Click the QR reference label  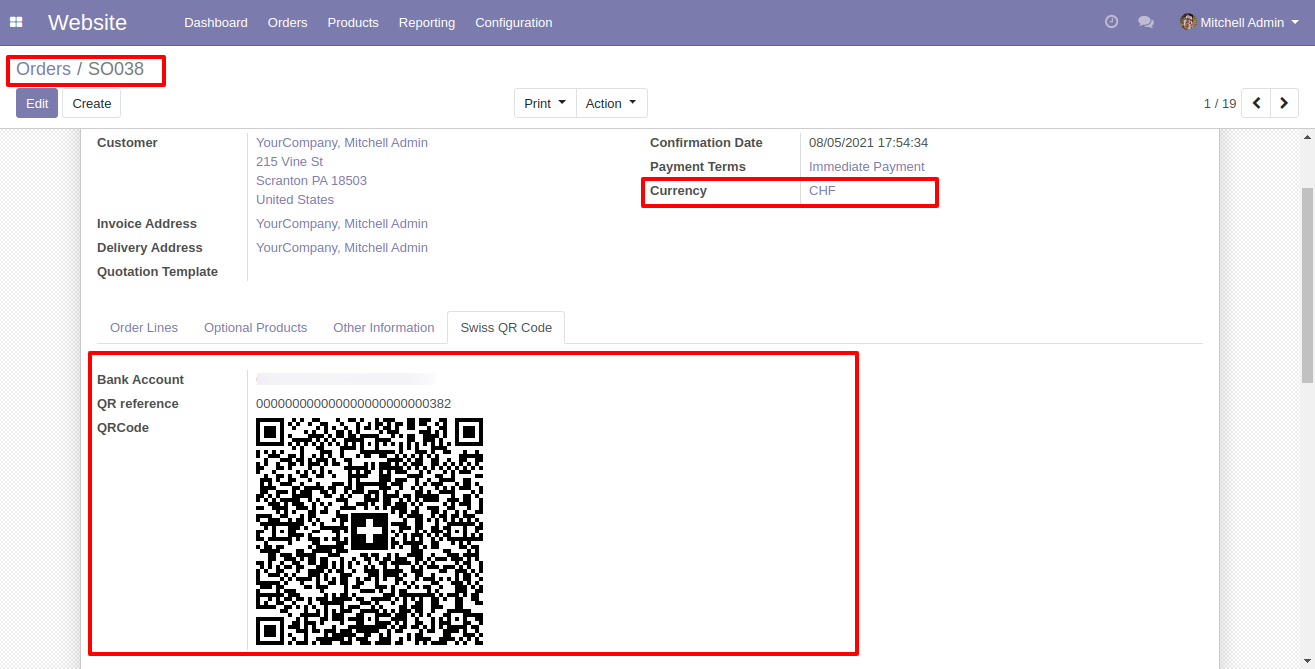coord(138,404)
